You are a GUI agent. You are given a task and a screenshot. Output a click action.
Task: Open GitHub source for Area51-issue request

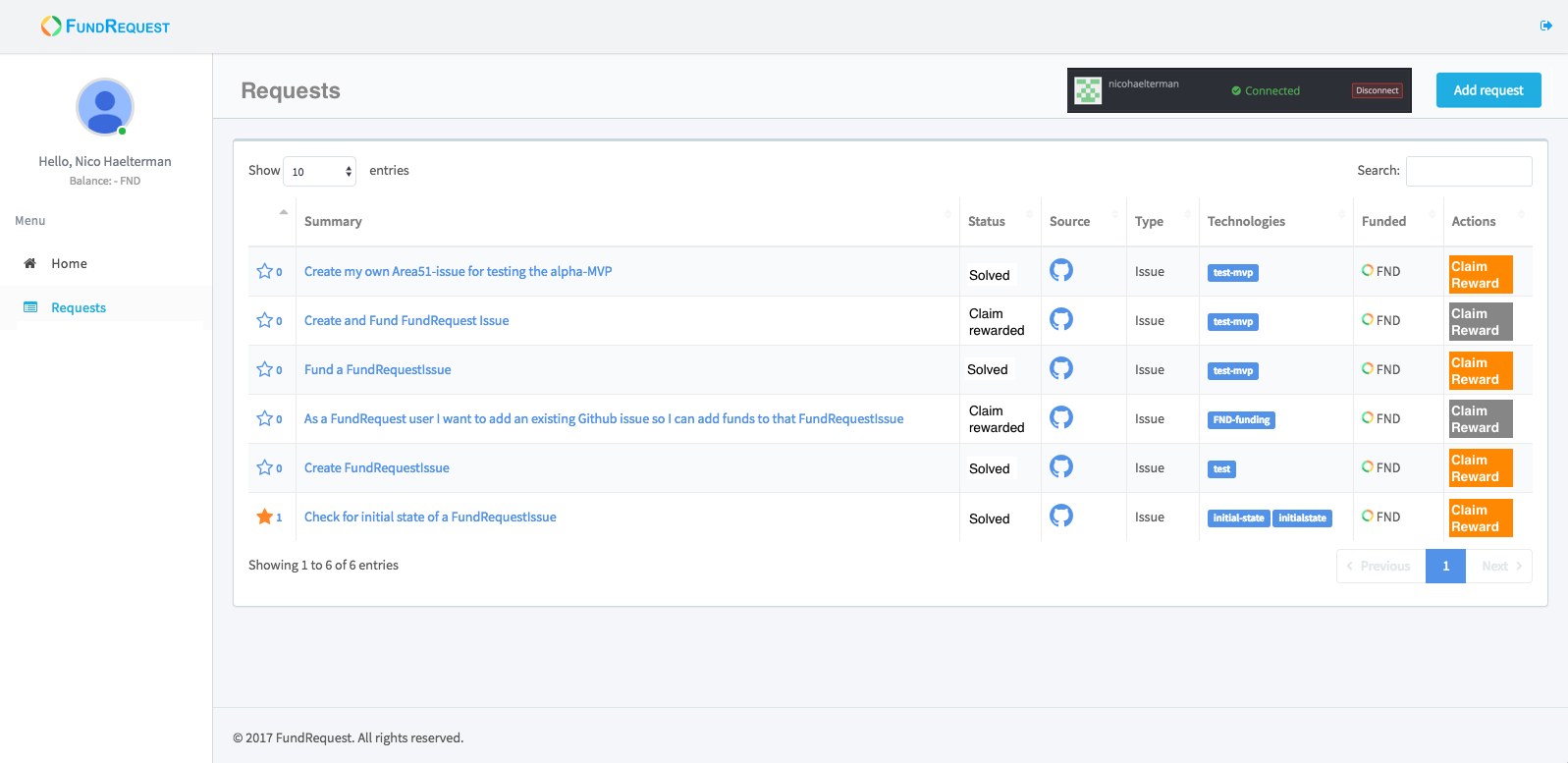click(x=1061, y=270)
